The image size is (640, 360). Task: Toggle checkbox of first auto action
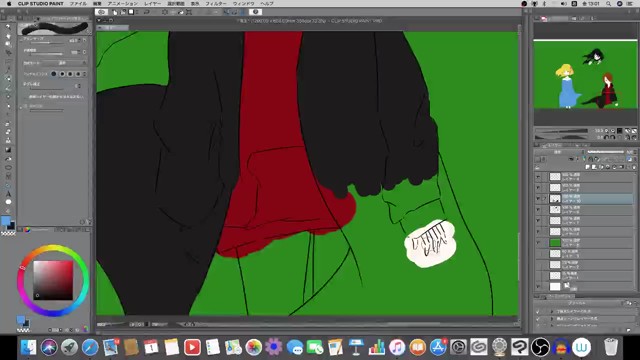pyautogui.click(x=538, y=311)
